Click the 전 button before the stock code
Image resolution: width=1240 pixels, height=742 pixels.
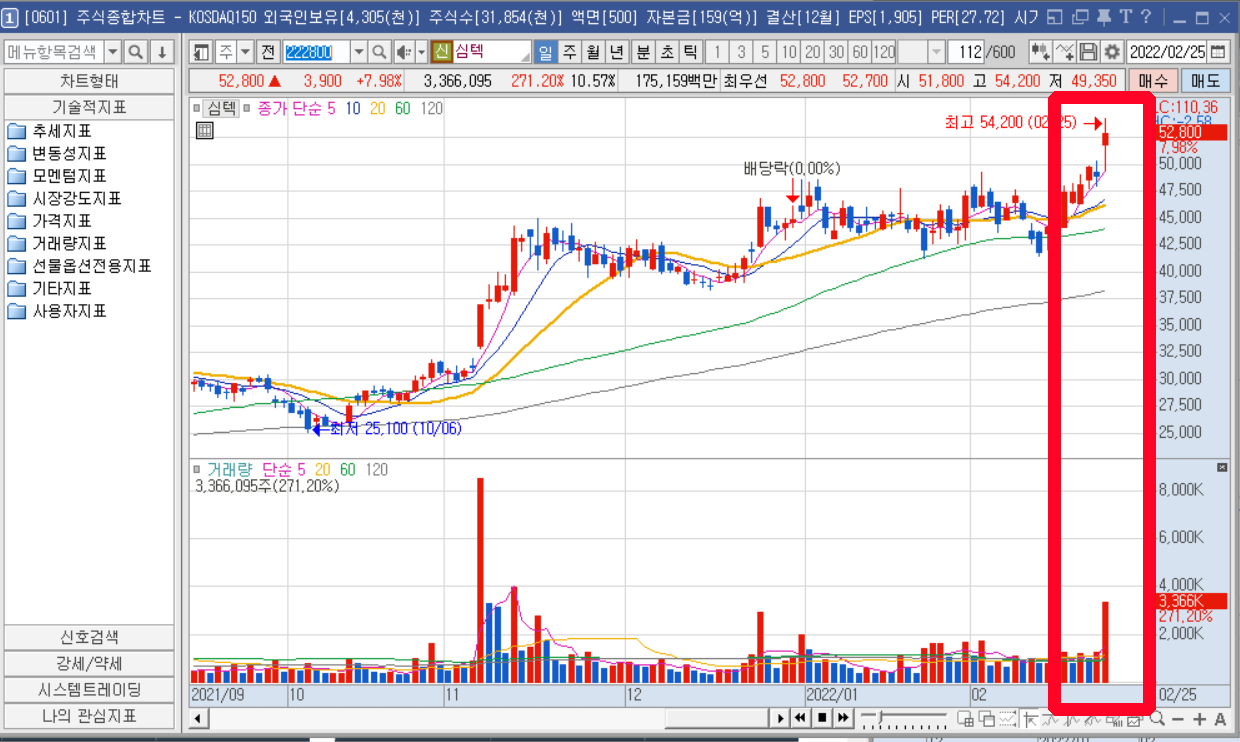(x=268, y=52)
